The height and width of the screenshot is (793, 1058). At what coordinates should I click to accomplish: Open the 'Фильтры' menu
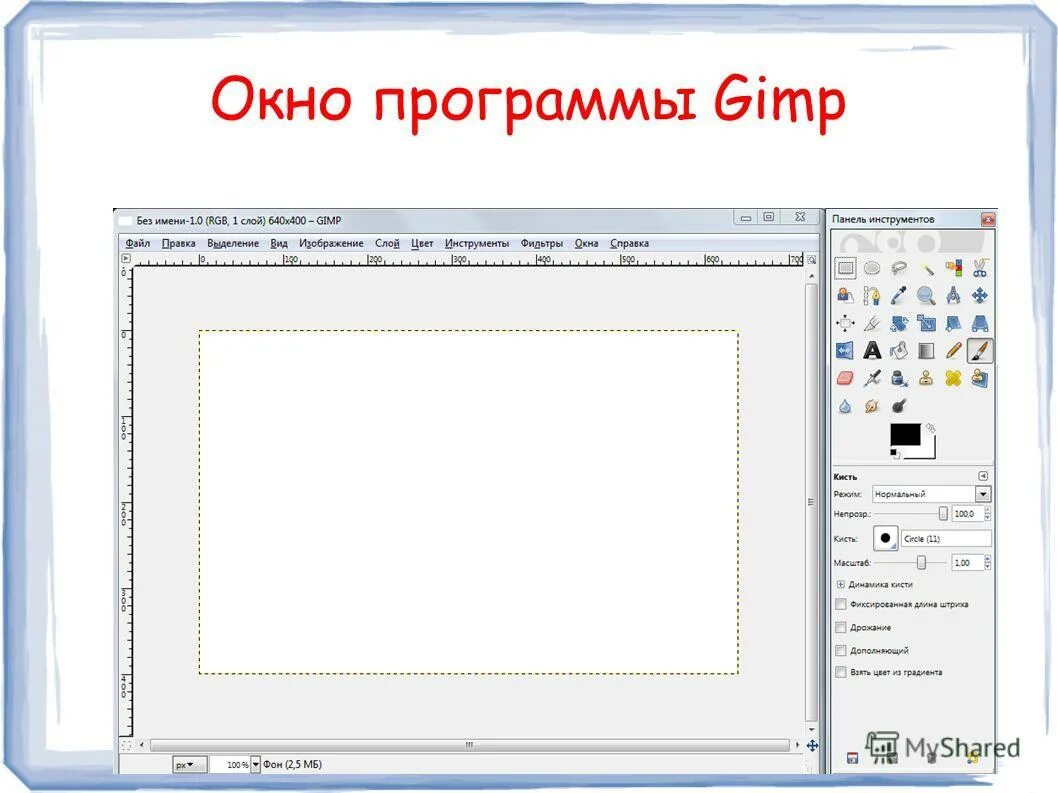pos(540,242)
